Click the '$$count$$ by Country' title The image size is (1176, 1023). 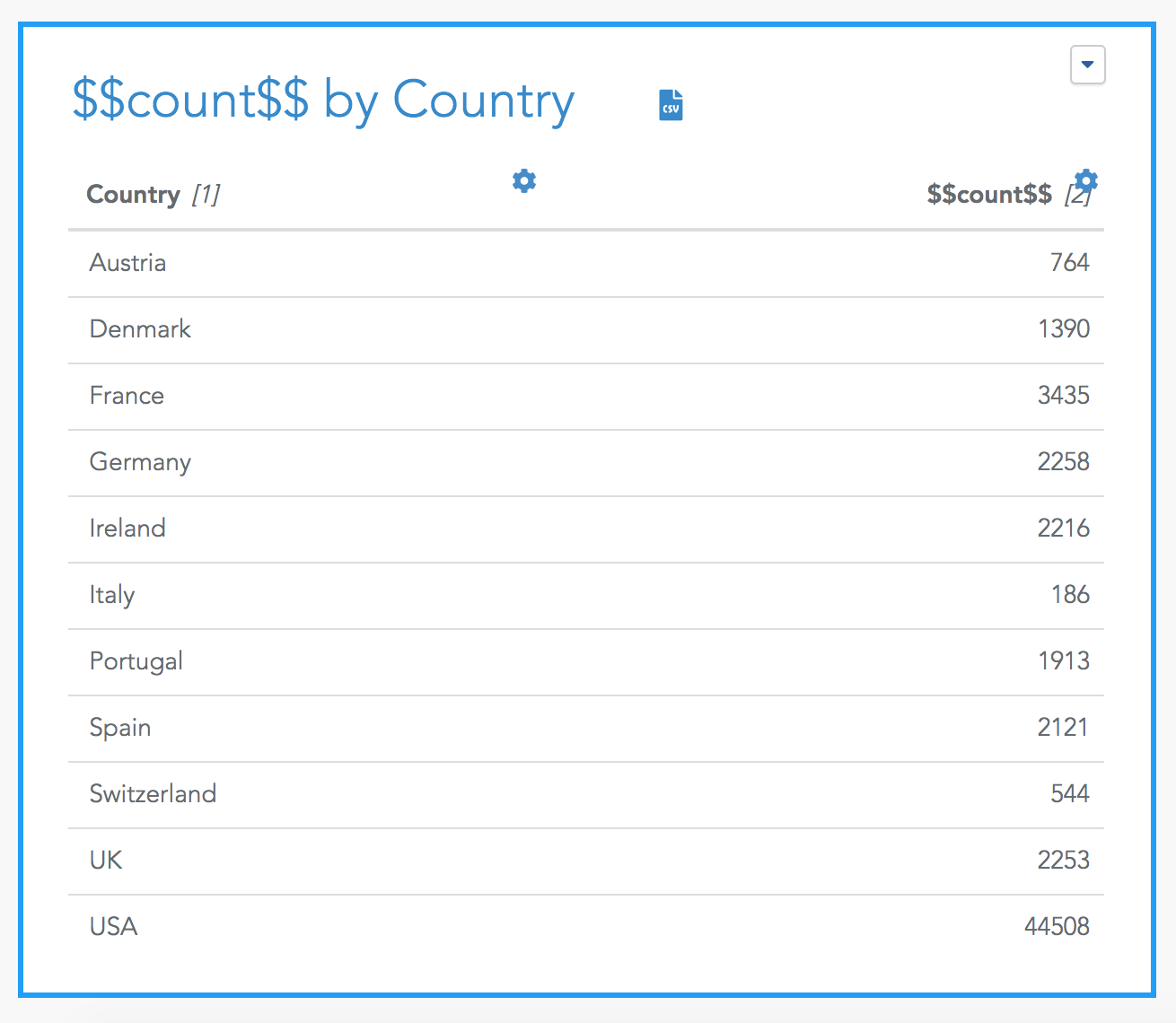tap(323, 101)
